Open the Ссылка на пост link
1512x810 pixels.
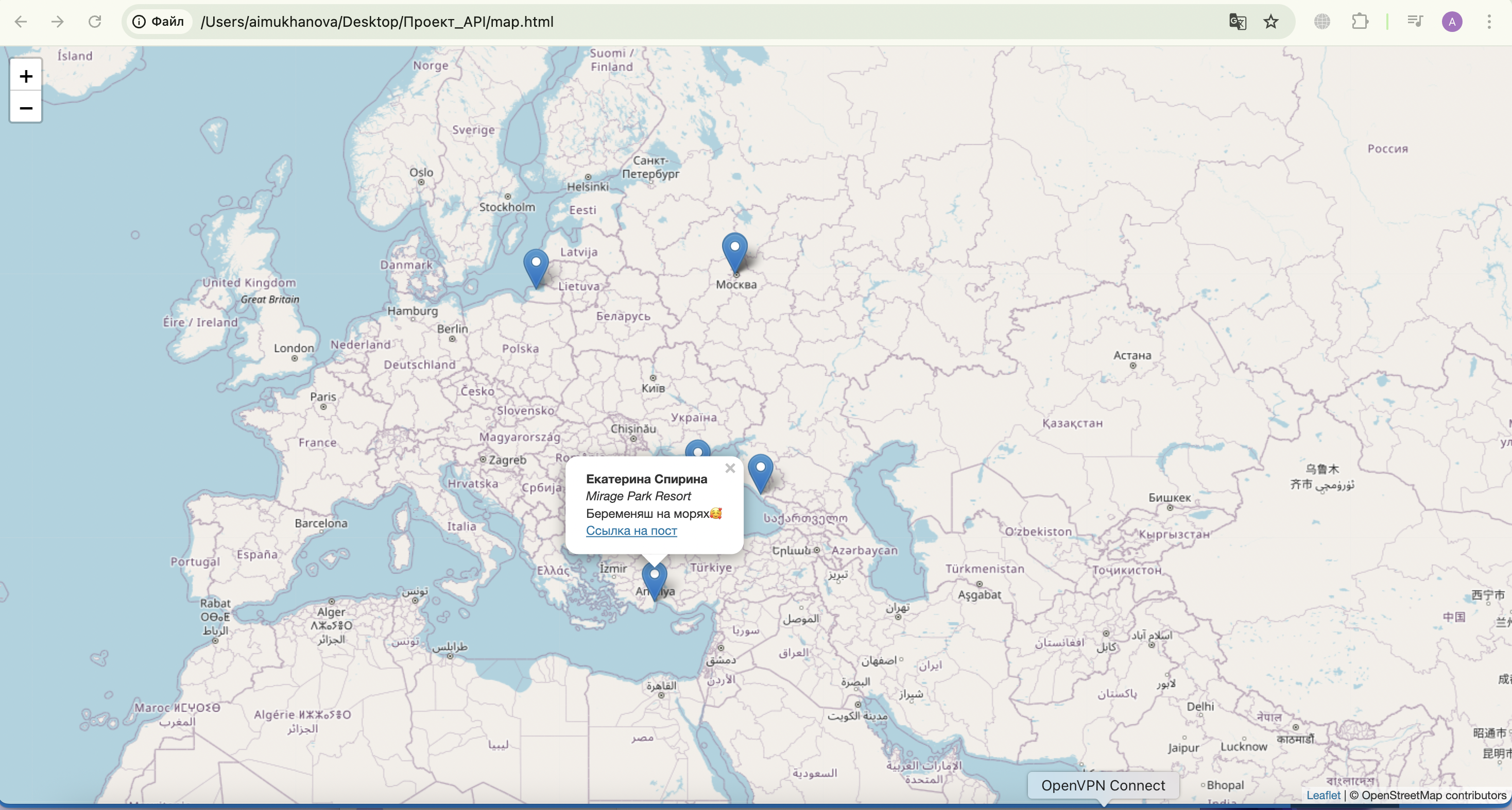[631, 530]
